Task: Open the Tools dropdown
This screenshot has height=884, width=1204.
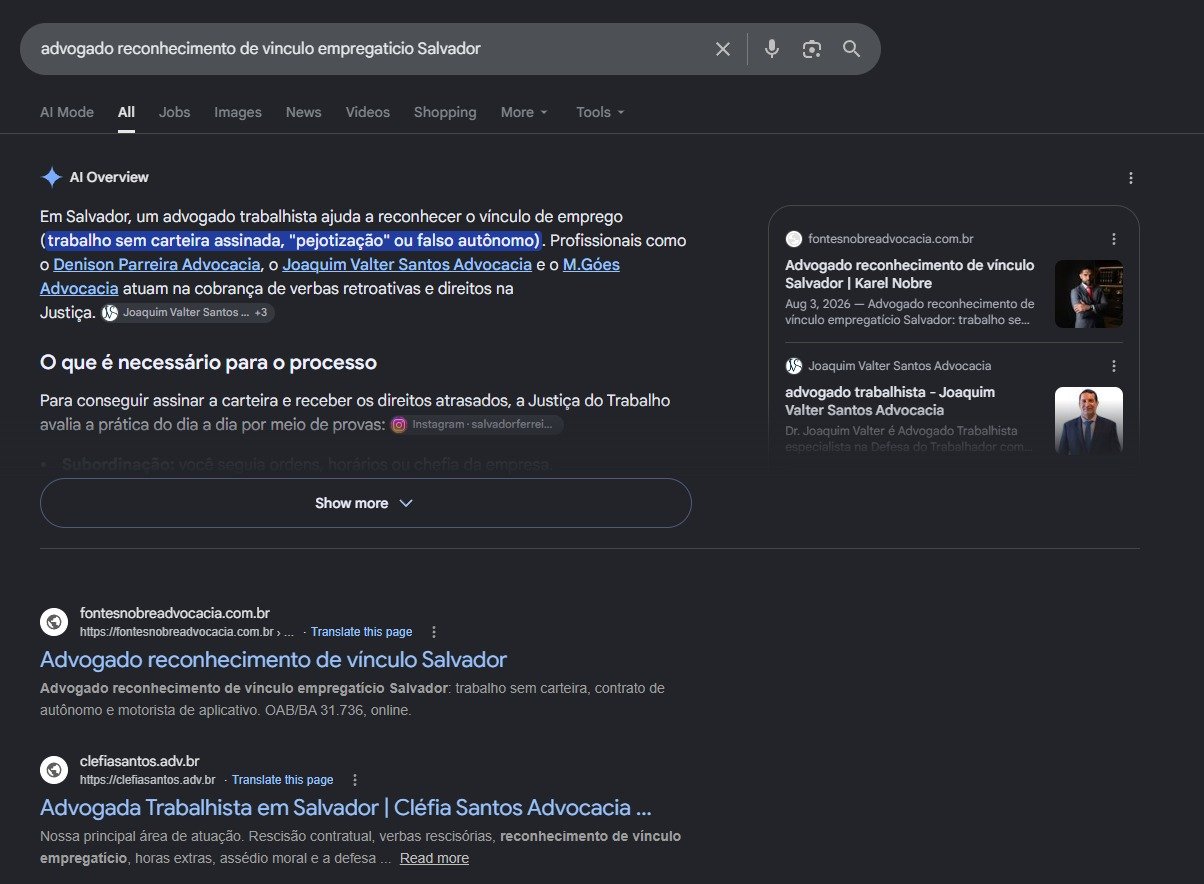Action: [x=600, y=112]
